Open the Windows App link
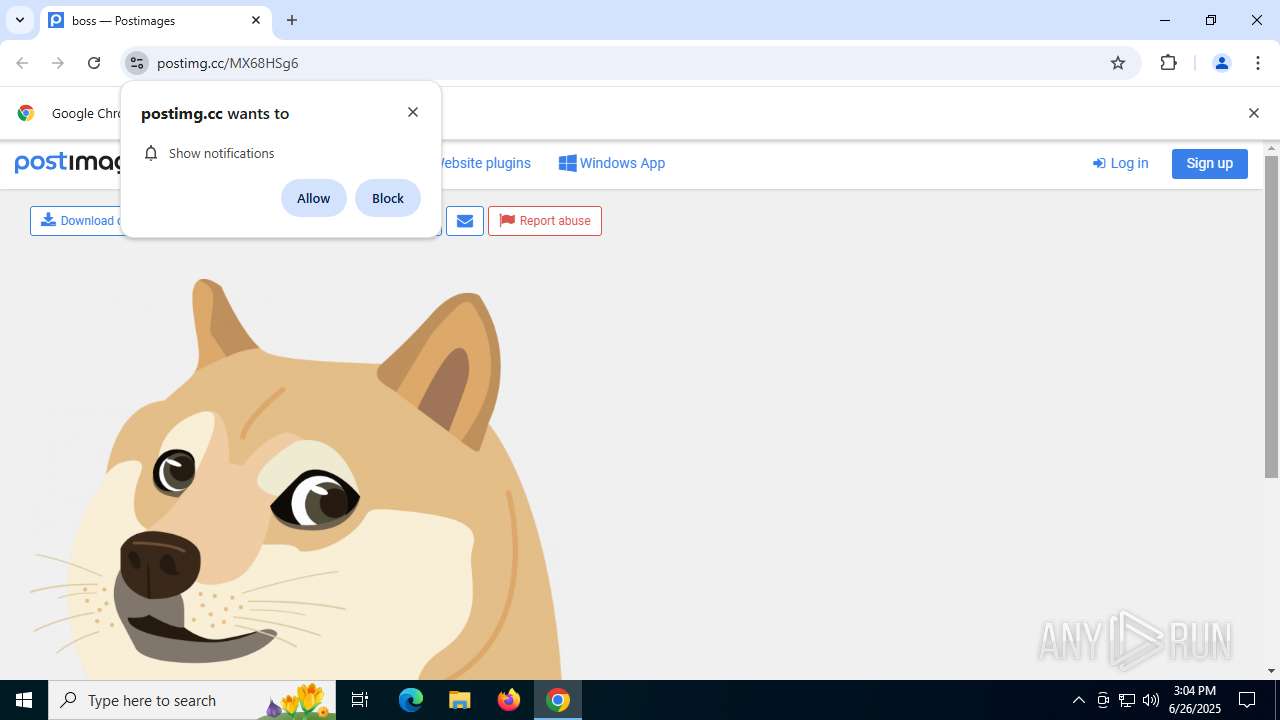The image size is (1280, 720). [x=612, y=163]
